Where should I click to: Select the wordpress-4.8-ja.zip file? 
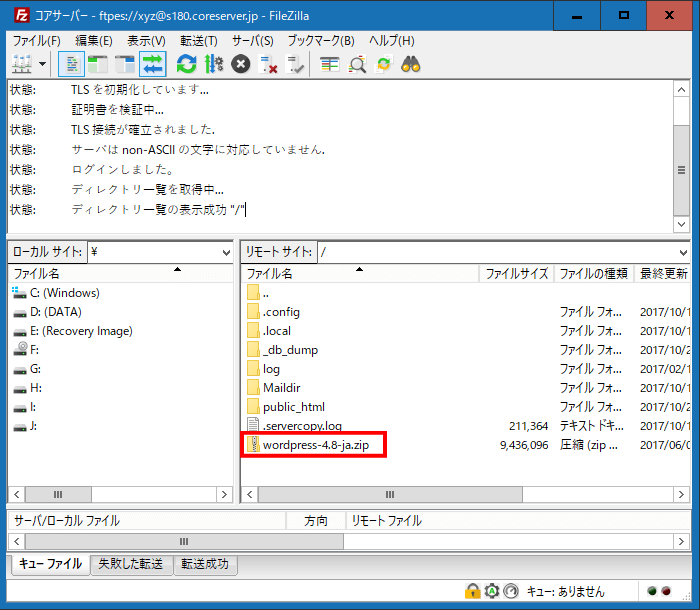308,445
